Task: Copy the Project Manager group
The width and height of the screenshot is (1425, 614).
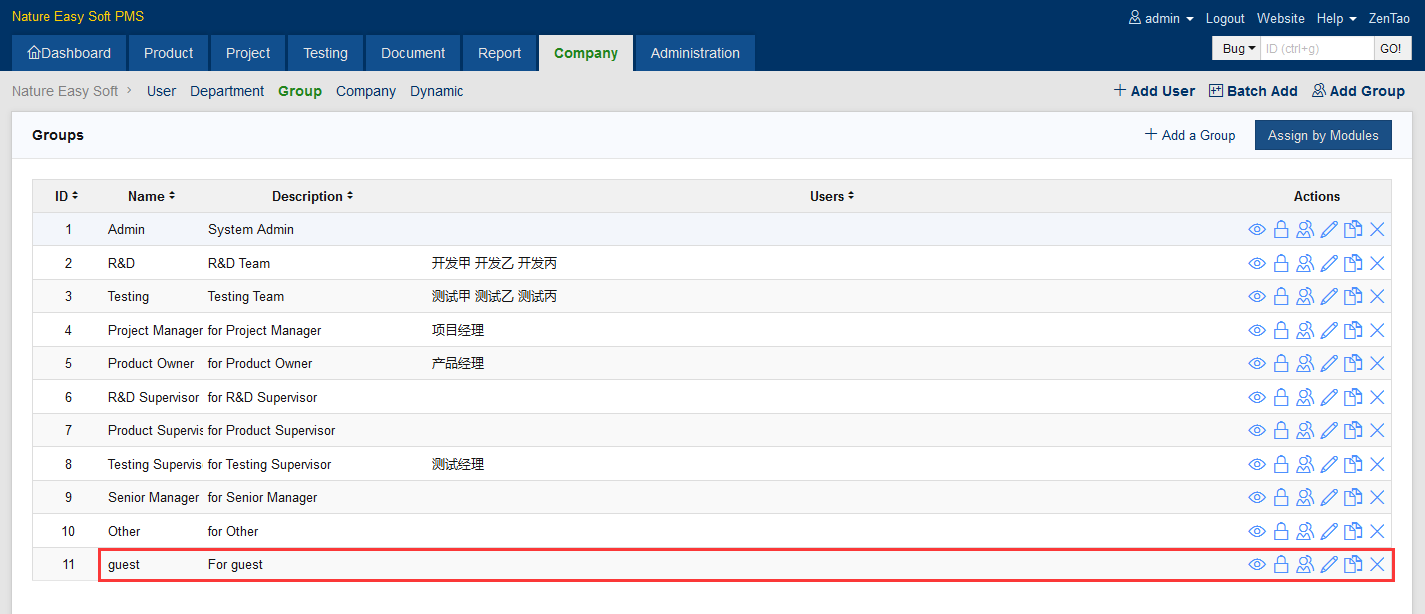Action: tap(1353, 331)
